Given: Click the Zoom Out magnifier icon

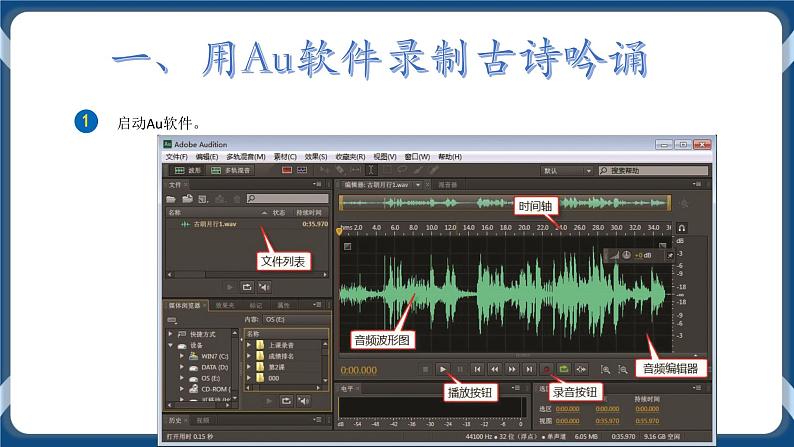Looking at the screenshot, I should click(623, 370).
